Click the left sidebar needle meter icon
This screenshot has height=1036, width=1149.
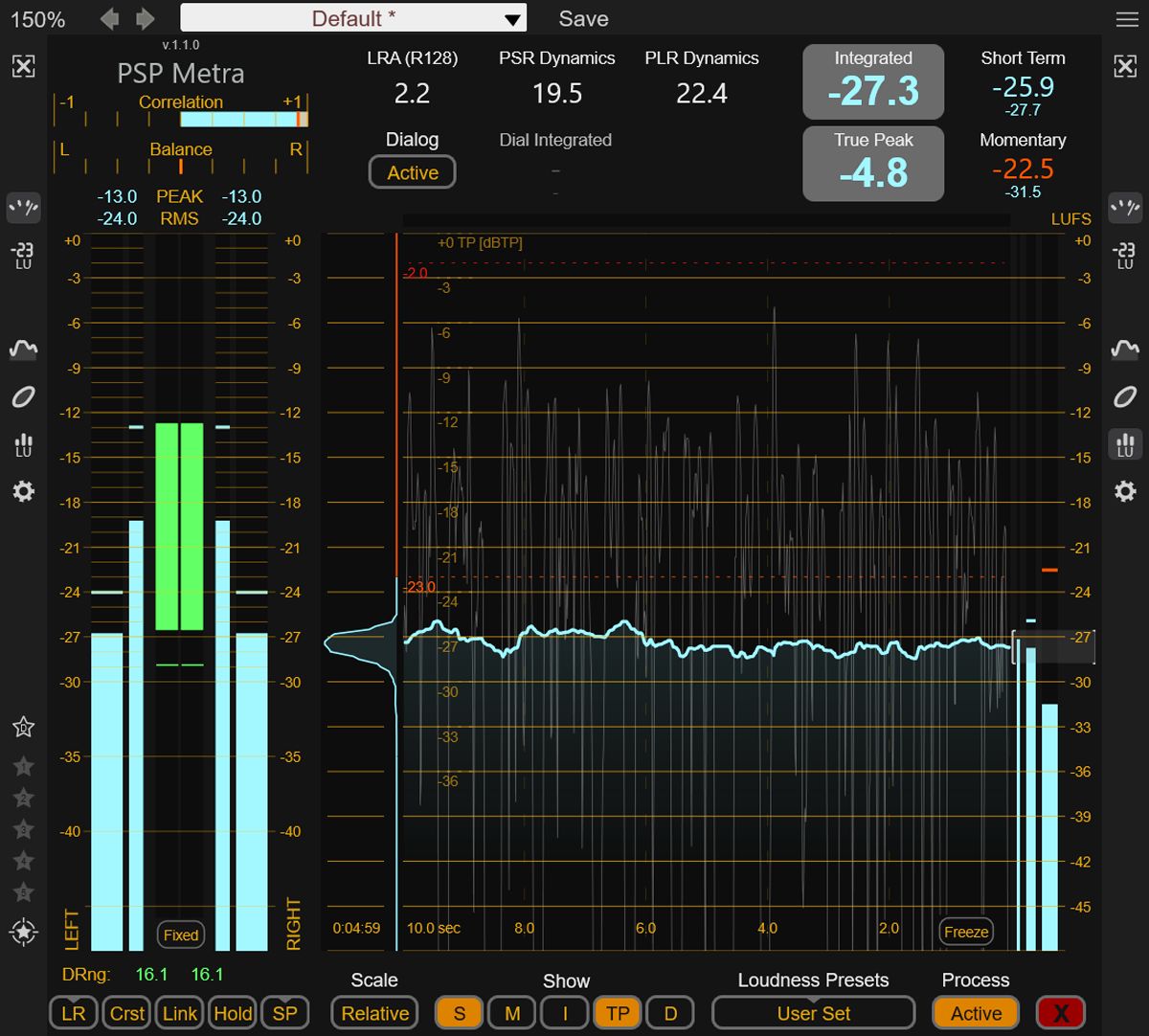24,207
